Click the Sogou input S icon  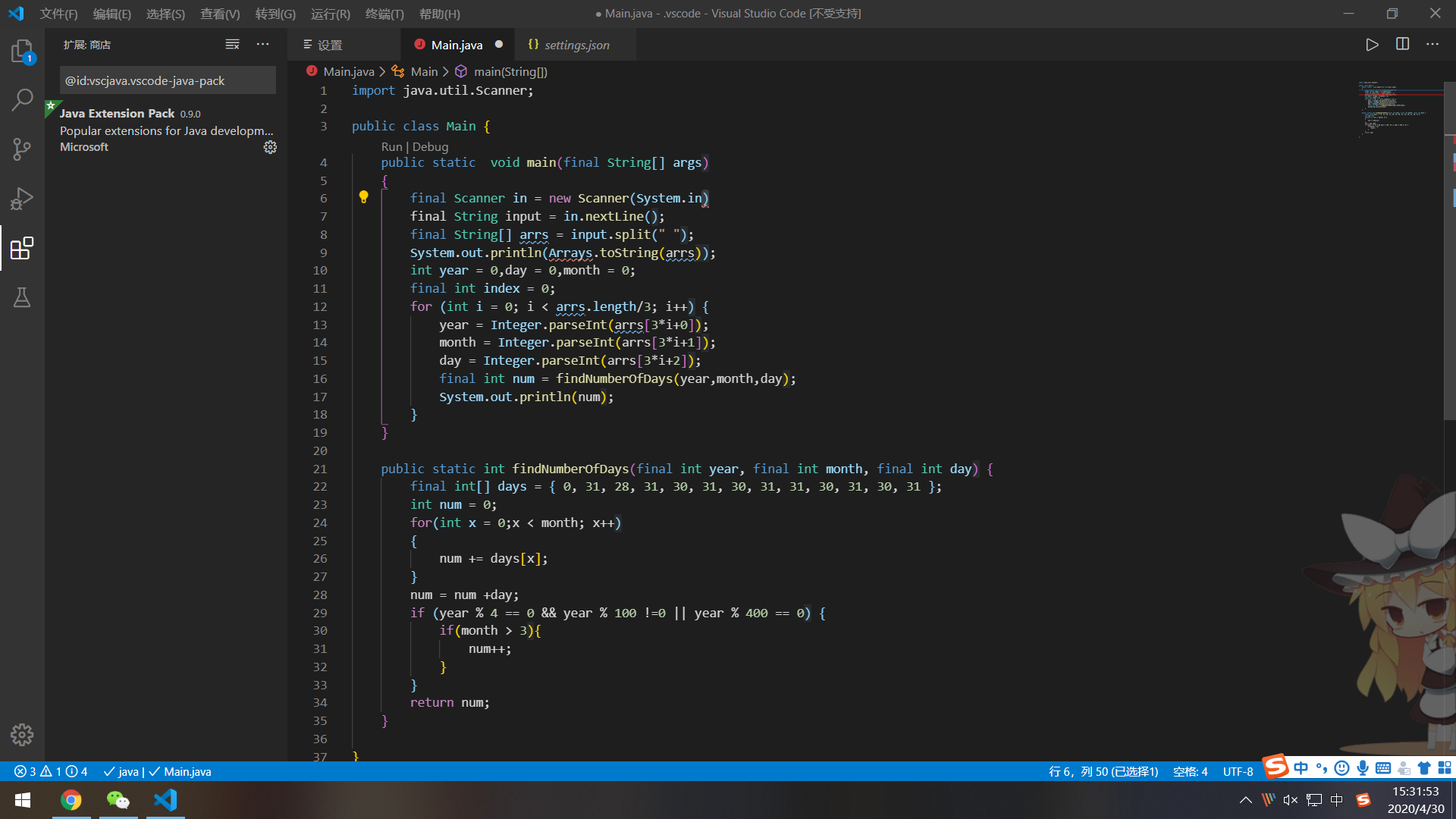pos(1276,767)
